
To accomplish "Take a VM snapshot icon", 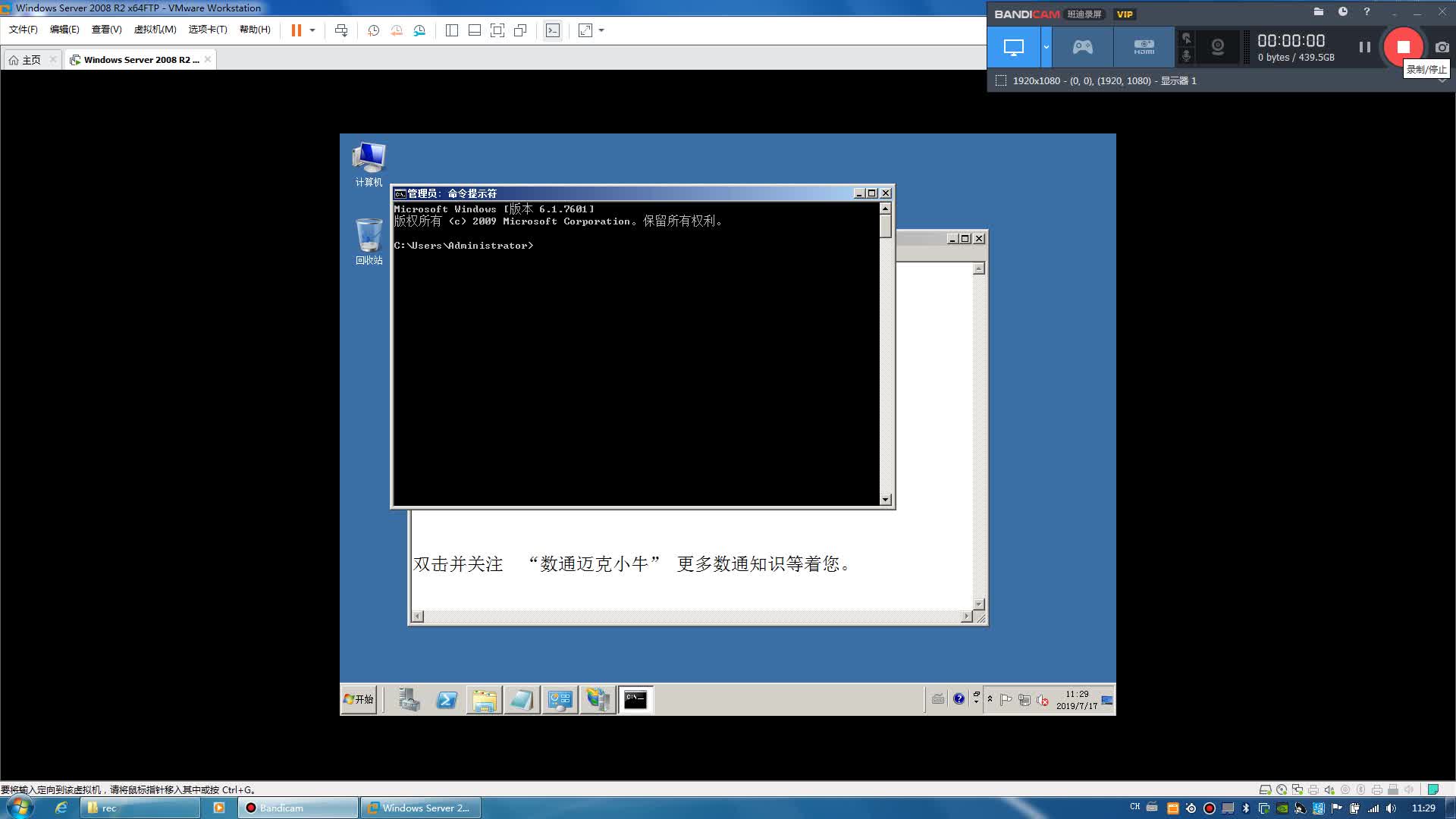I will (373, 30).
